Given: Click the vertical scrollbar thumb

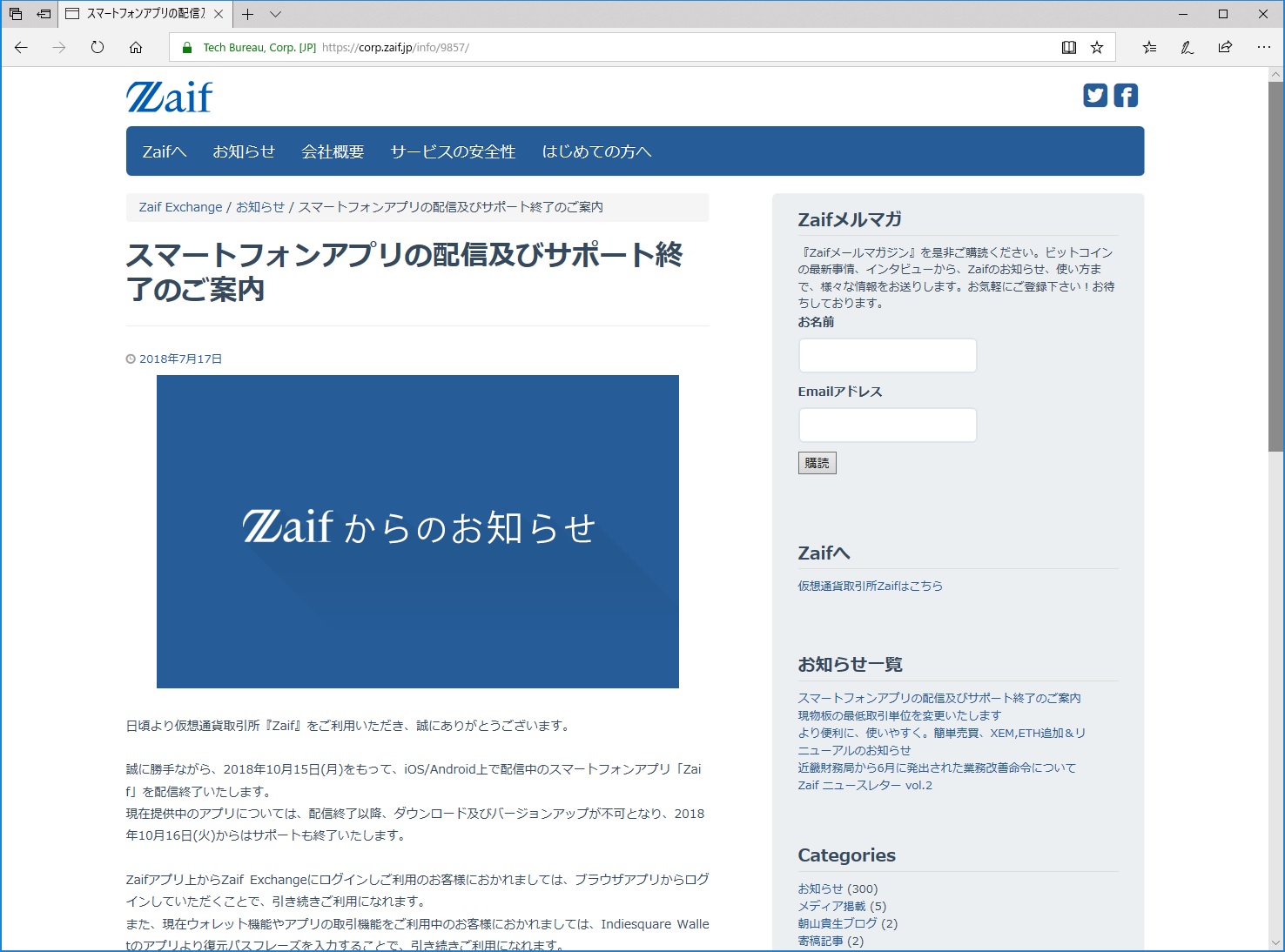Looking at the screenshot, I should pos(1275,266).
